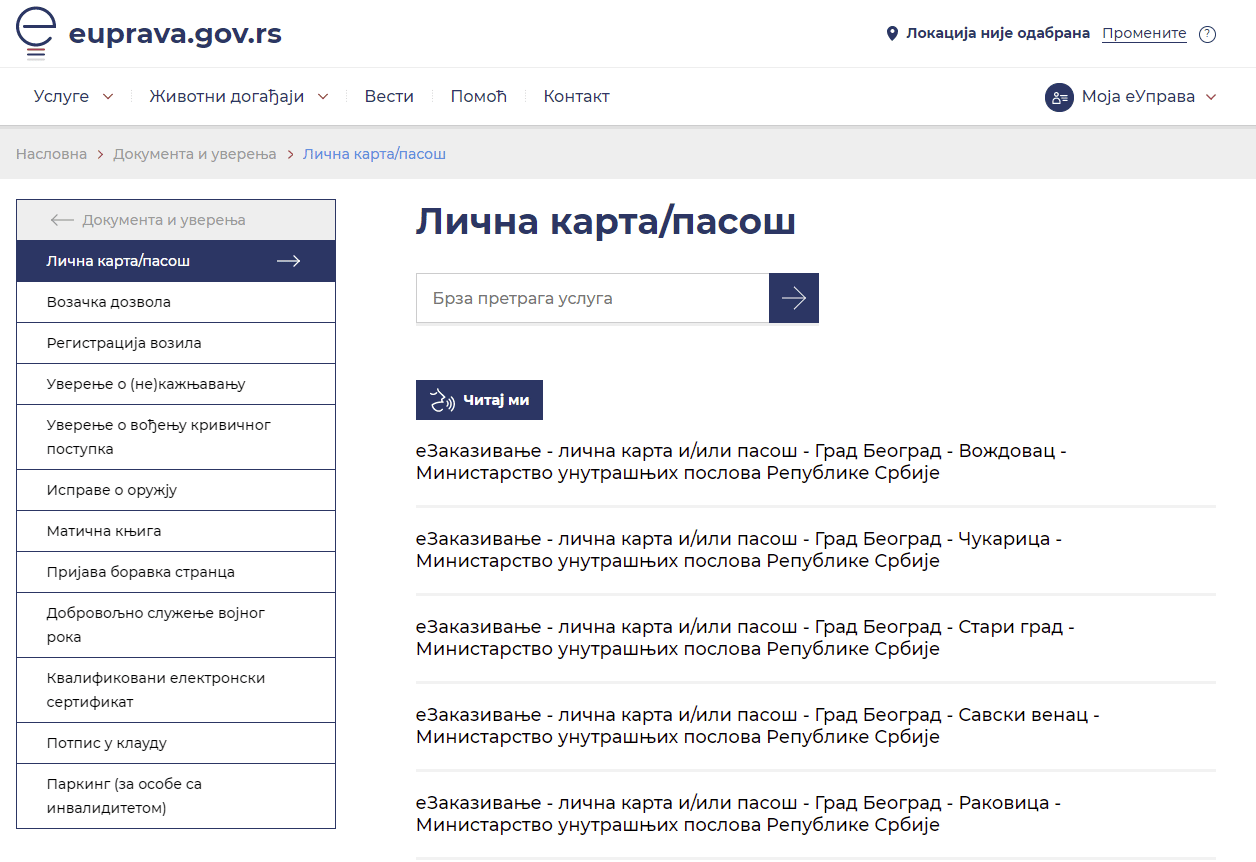This screenshot has height=862, width=1256.
Task: Click the Насловна breadcrumb link
Action: click(51, 154)
